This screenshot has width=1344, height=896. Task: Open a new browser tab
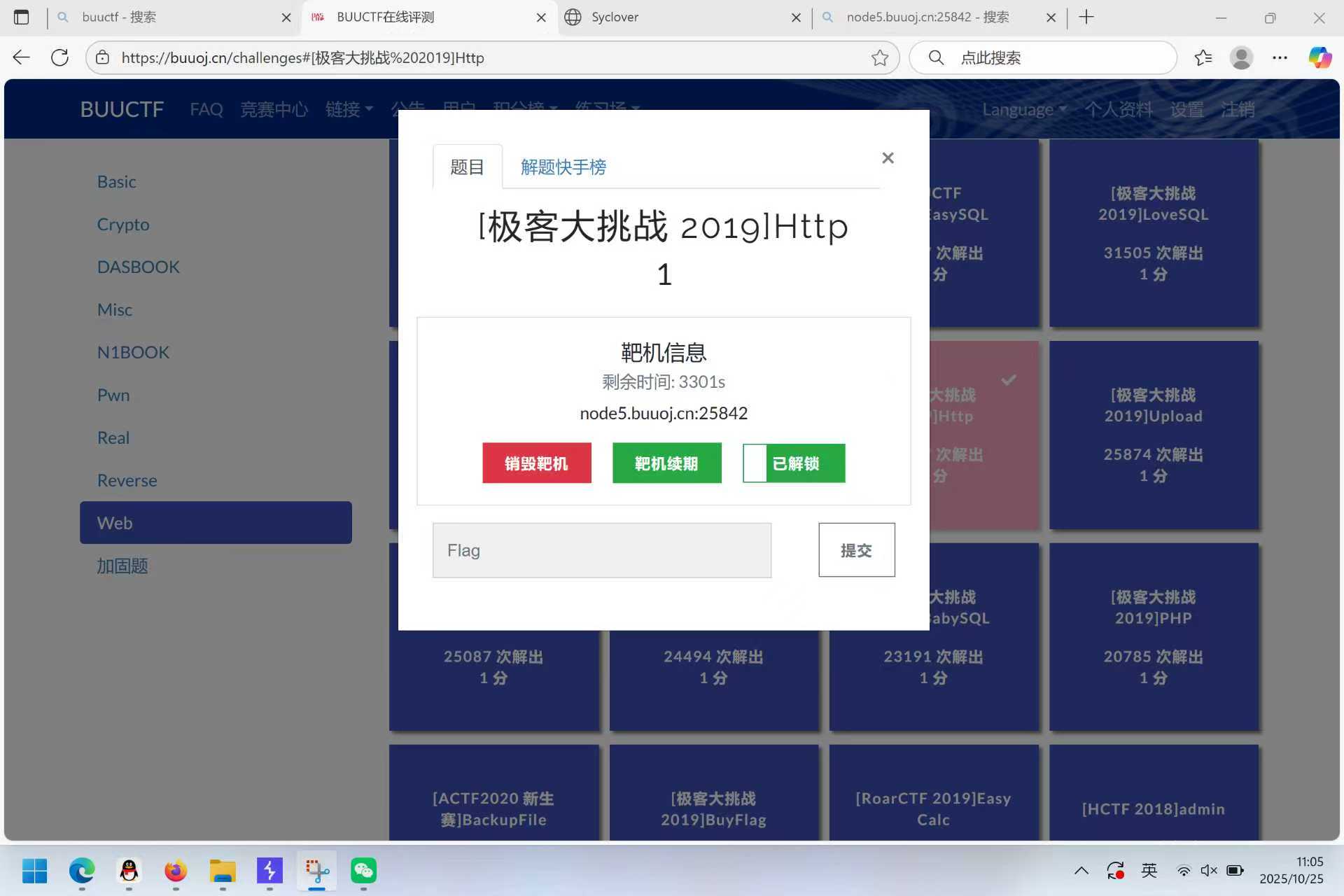click(1086, 17)
